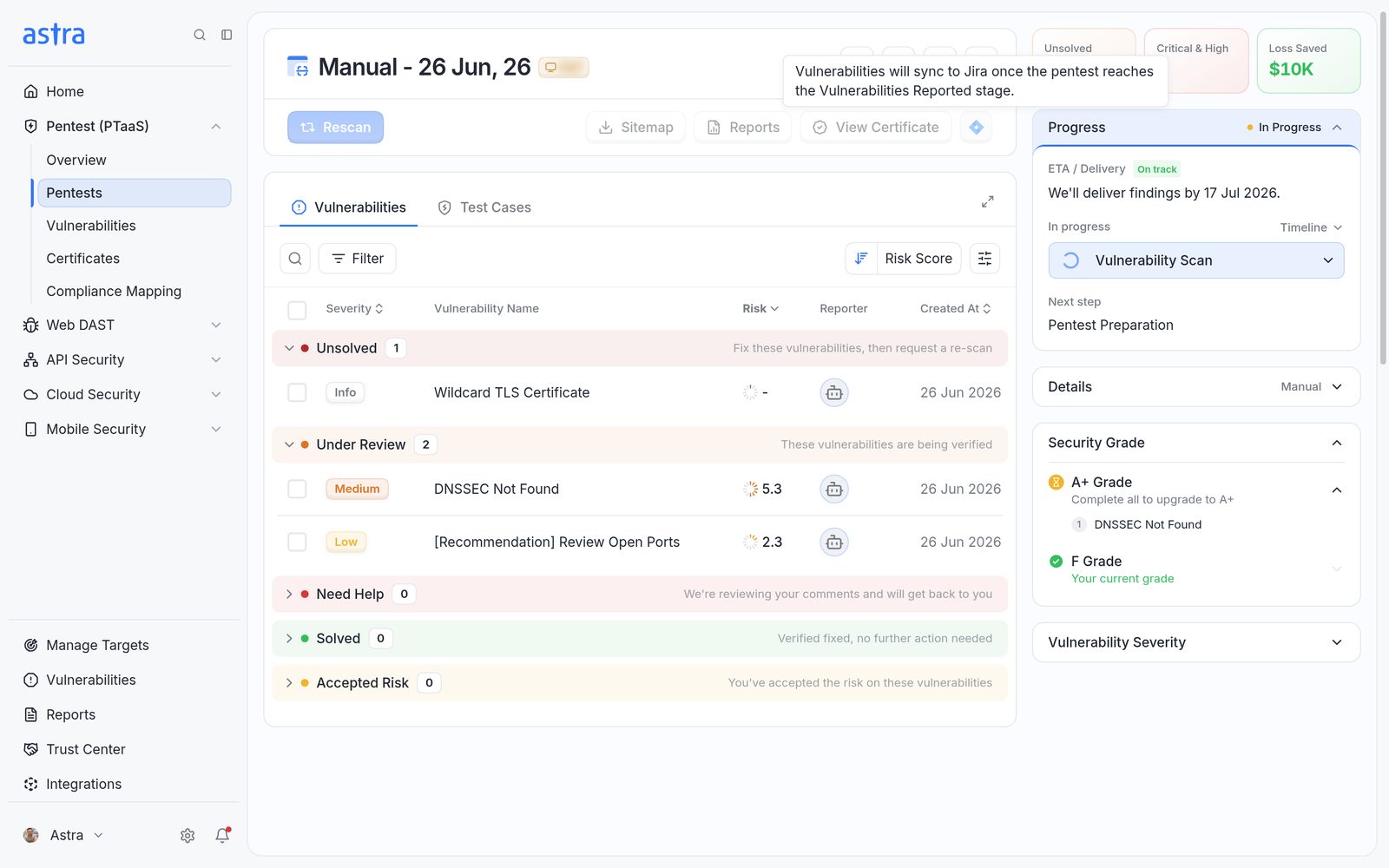Image resolution: width=1389 pixels, height=868 pixels.
Task: Collapse the Unsolved group
Action: [x=289, y=348]
